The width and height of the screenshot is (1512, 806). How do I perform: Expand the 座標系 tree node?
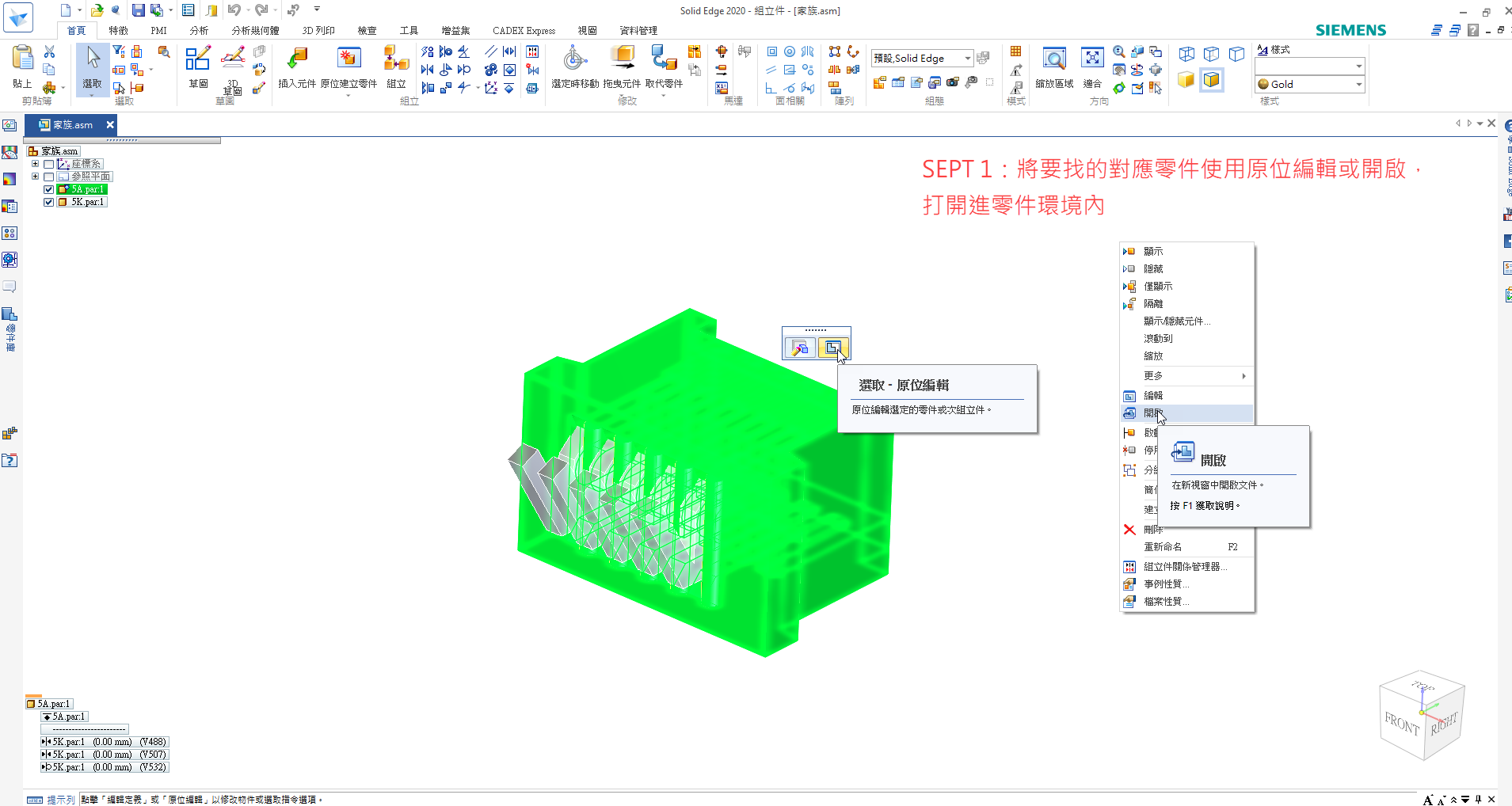click(35, 164)
